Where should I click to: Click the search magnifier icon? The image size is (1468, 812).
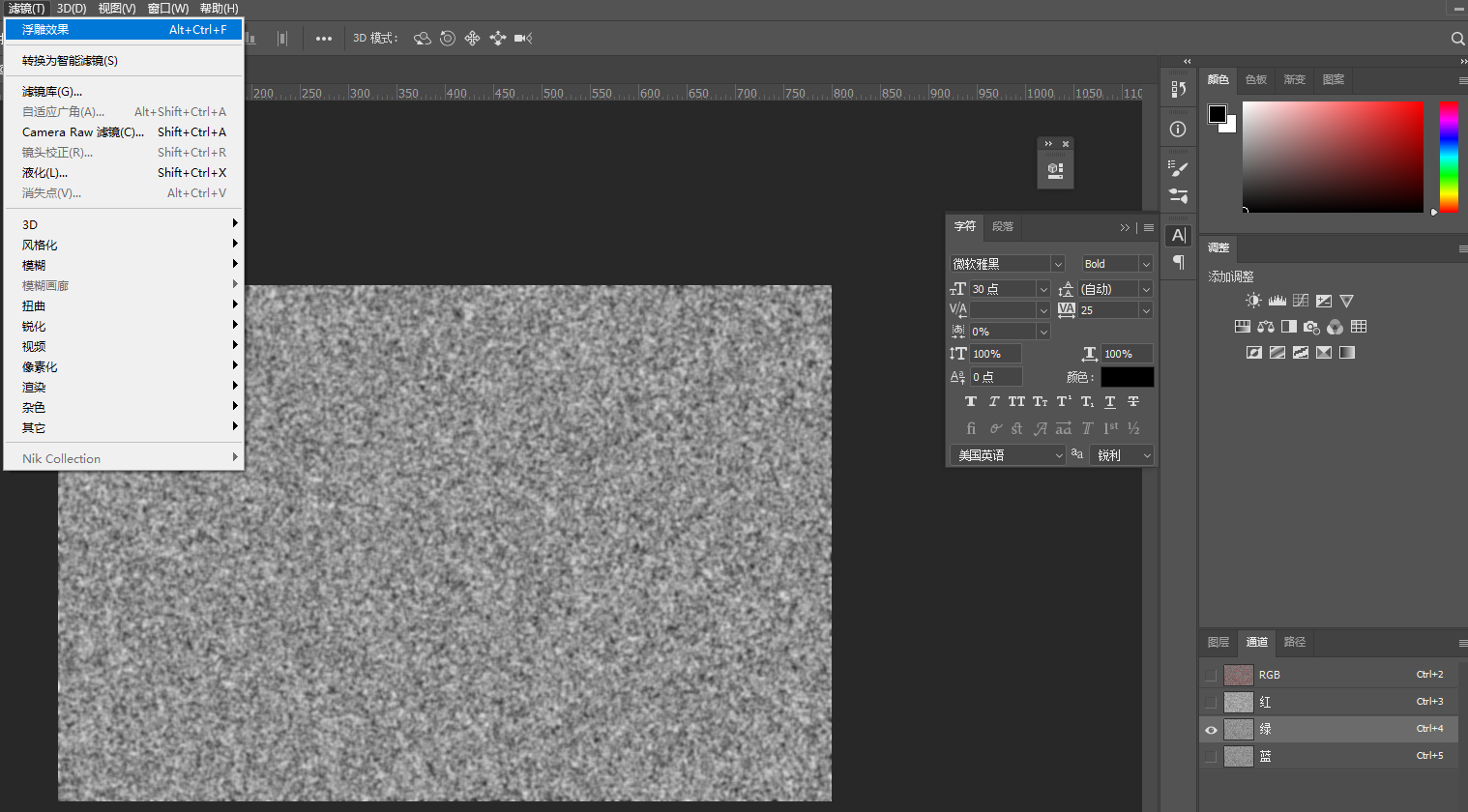1457,39
